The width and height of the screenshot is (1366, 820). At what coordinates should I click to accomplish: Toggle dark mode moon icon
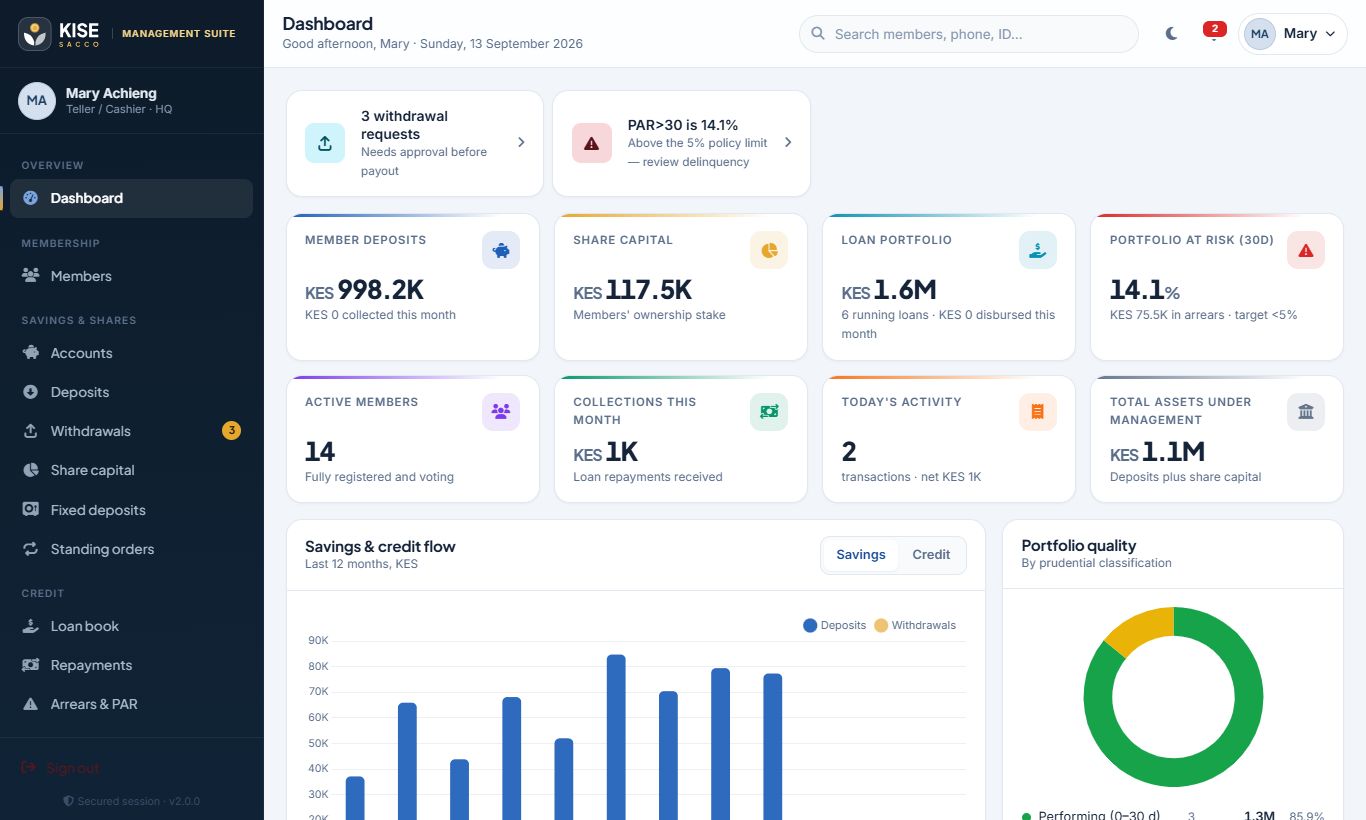pos(1171,34)
